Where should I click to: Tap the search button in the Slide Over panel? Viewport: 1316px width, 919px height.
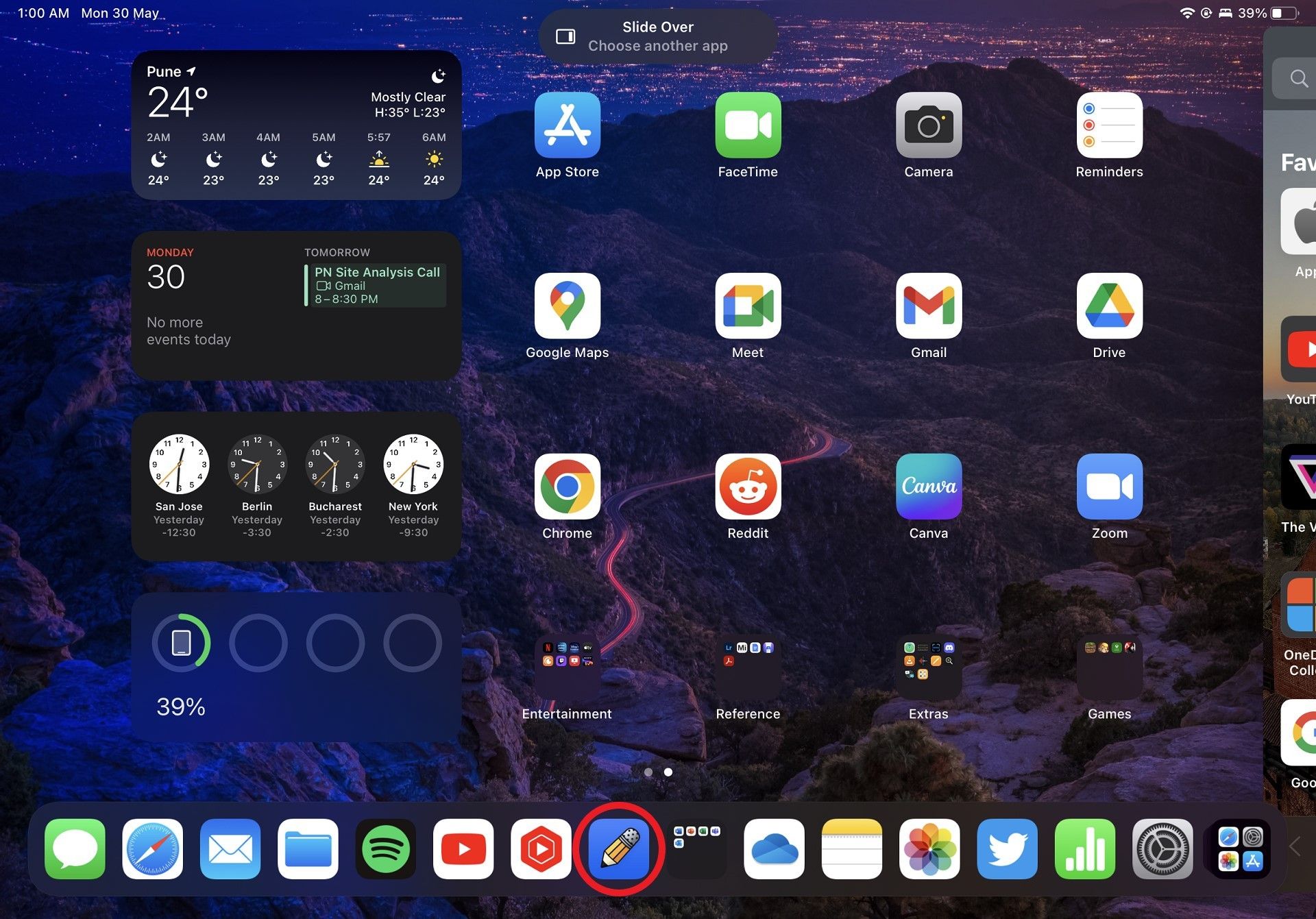coord(1299,77)
